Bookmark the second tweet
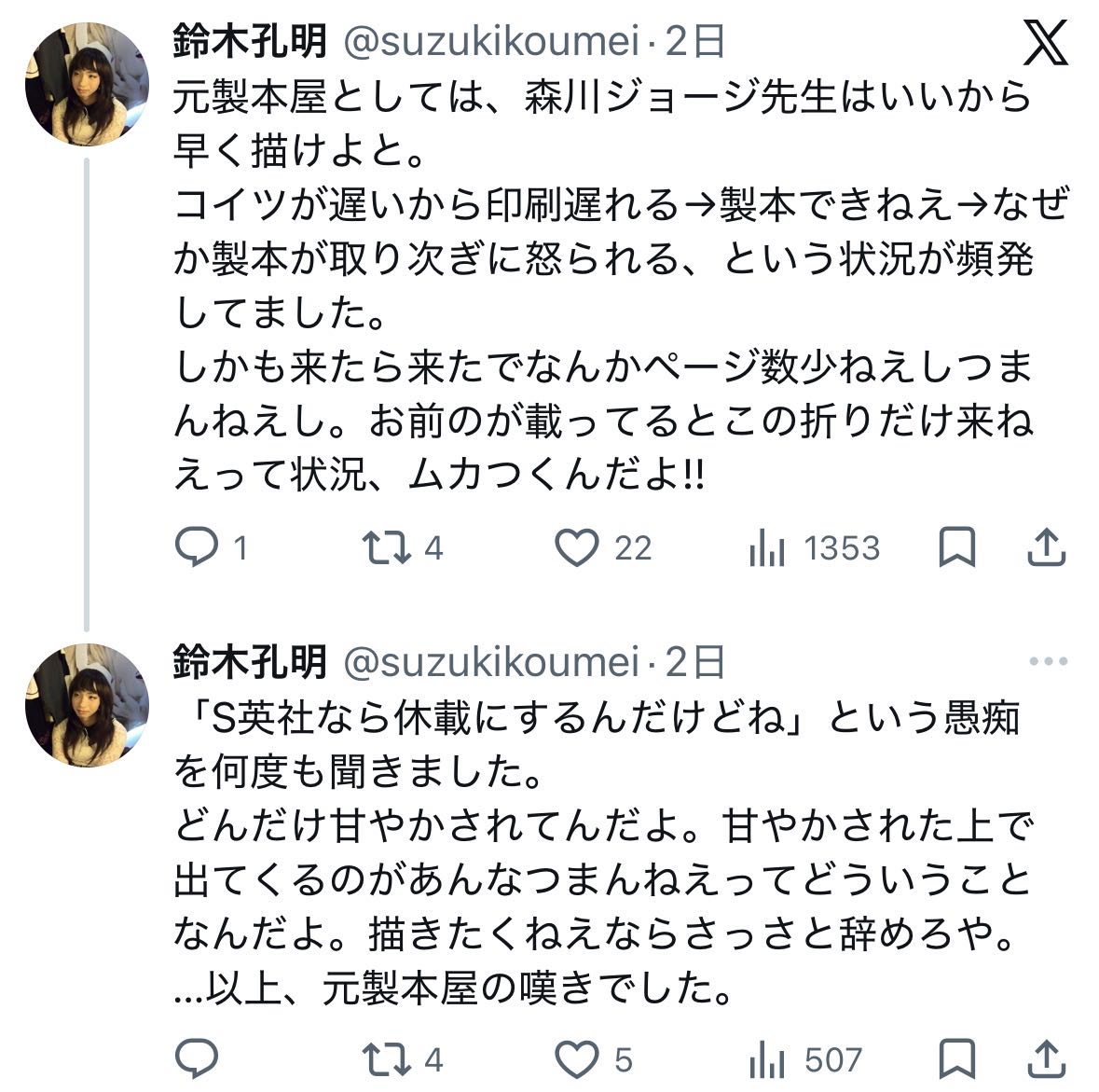1099x1092 pixels. (956, 1059)
